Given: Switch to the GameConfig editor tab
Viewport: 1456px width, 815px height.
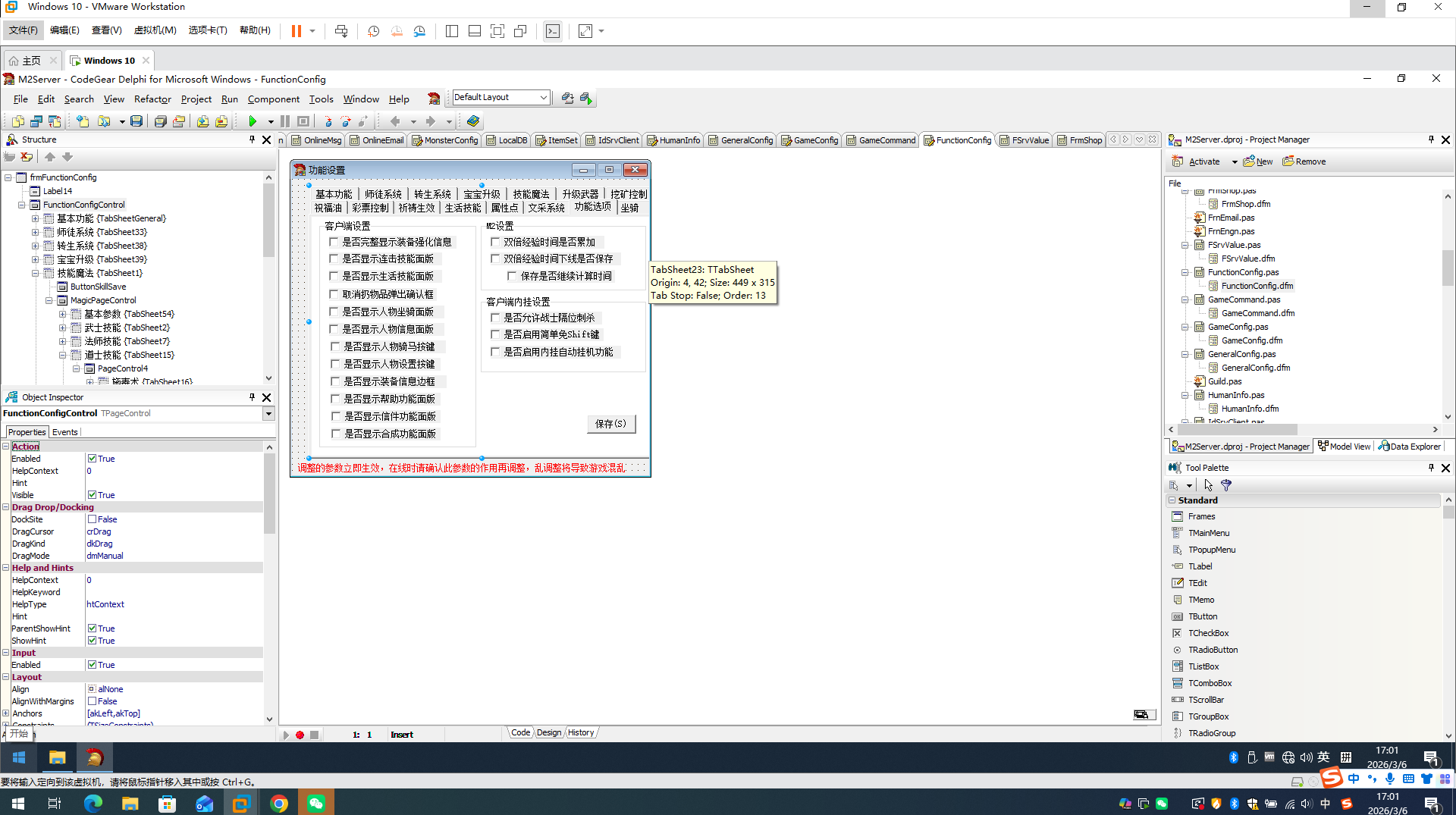Looking at the screenshot, I should pyautogui.click(x=810, y=140).
